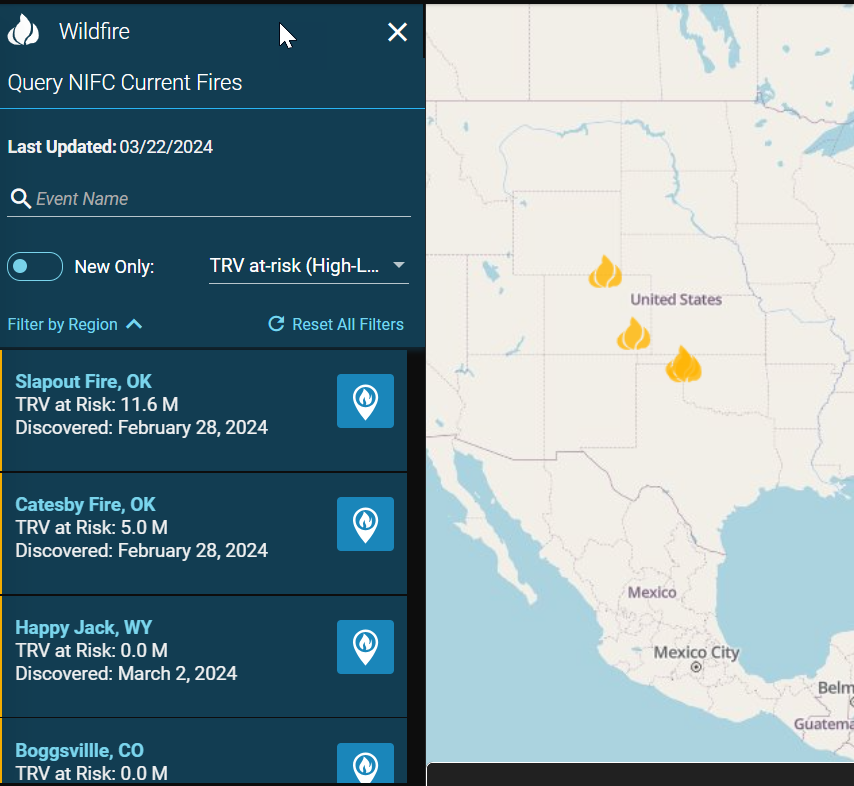This screenshot has height=786, width=854.
Task: Open the Catesby Fire, OK entry title
Action: coord(86,504)
